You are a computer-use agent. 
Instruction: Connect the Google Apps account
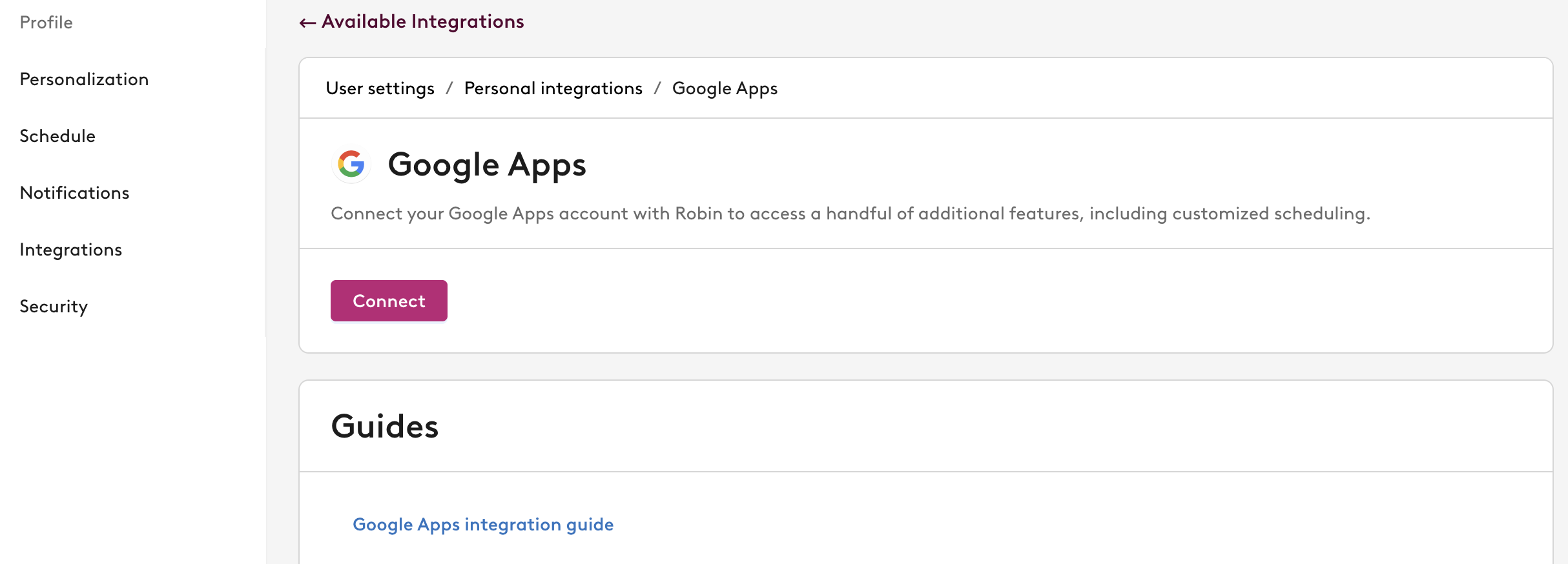click(389, 301)
